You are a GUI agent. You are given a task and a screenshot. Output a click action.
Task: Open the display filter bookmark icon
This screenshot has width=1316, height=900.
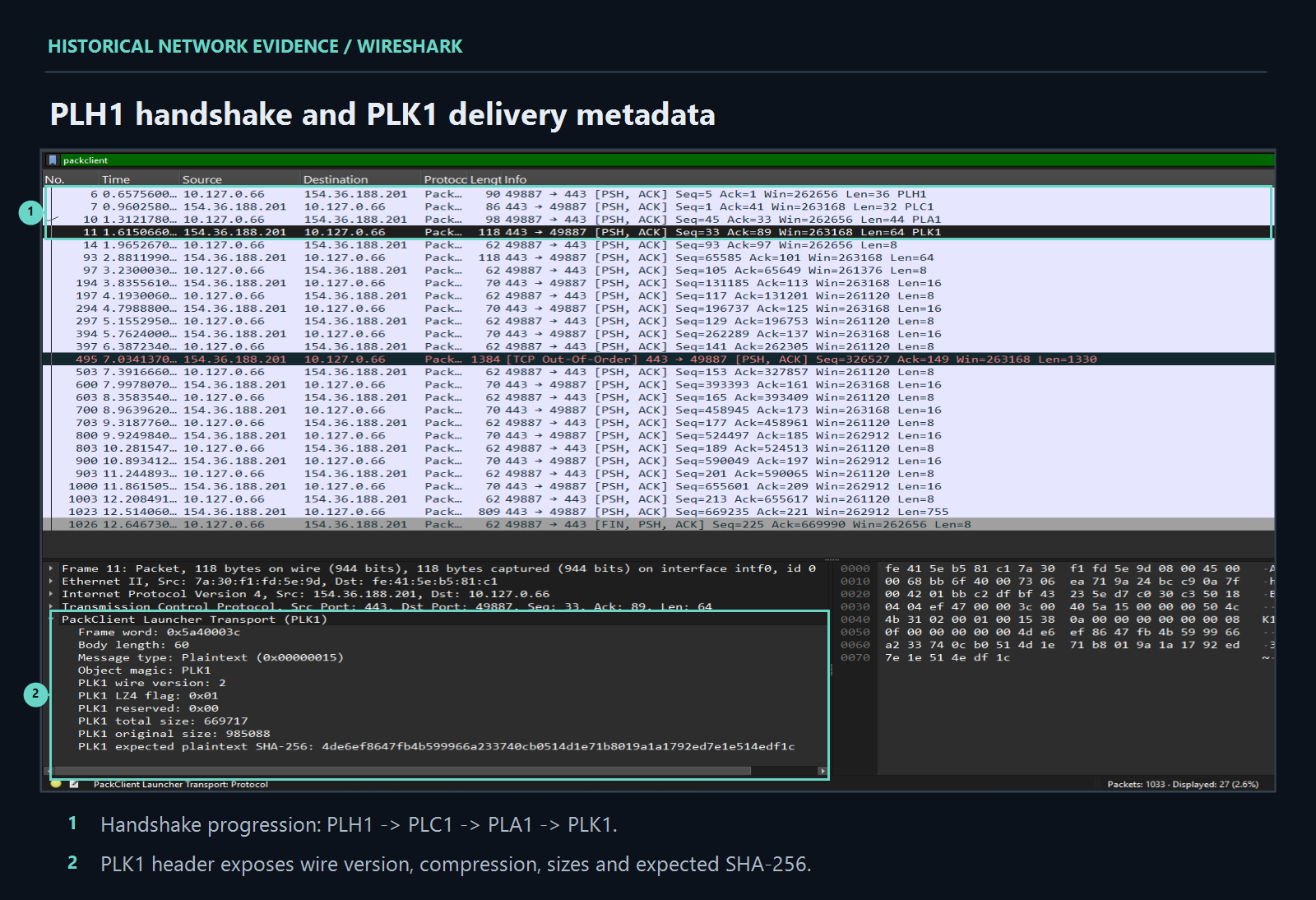53,160
